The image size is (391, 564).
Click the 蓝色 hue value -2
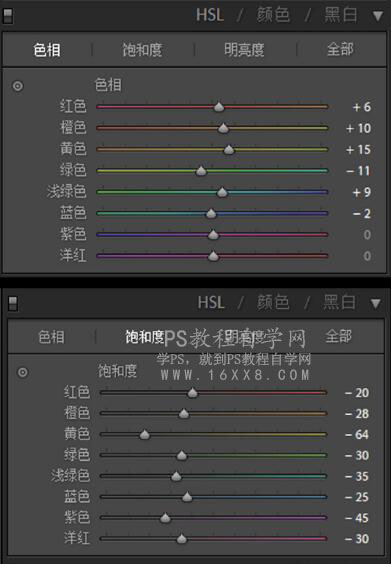(x=362, y=213)
